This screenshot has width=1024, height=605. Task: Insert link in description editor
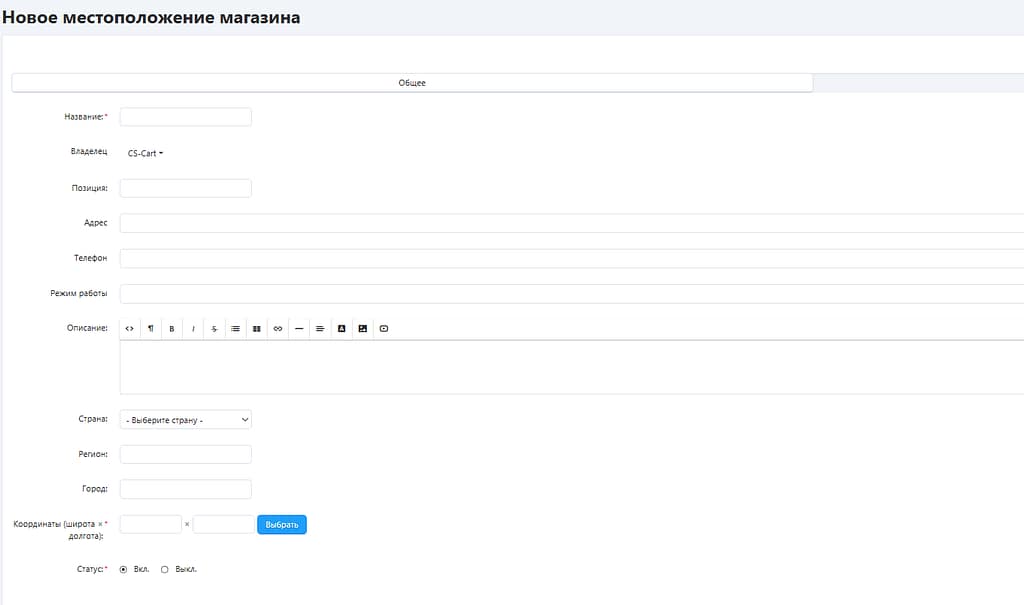pos(278,328)
